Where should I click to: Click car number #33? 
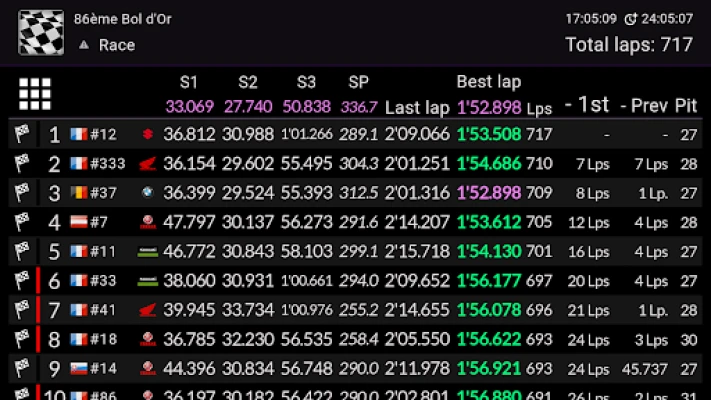point(103,280)
